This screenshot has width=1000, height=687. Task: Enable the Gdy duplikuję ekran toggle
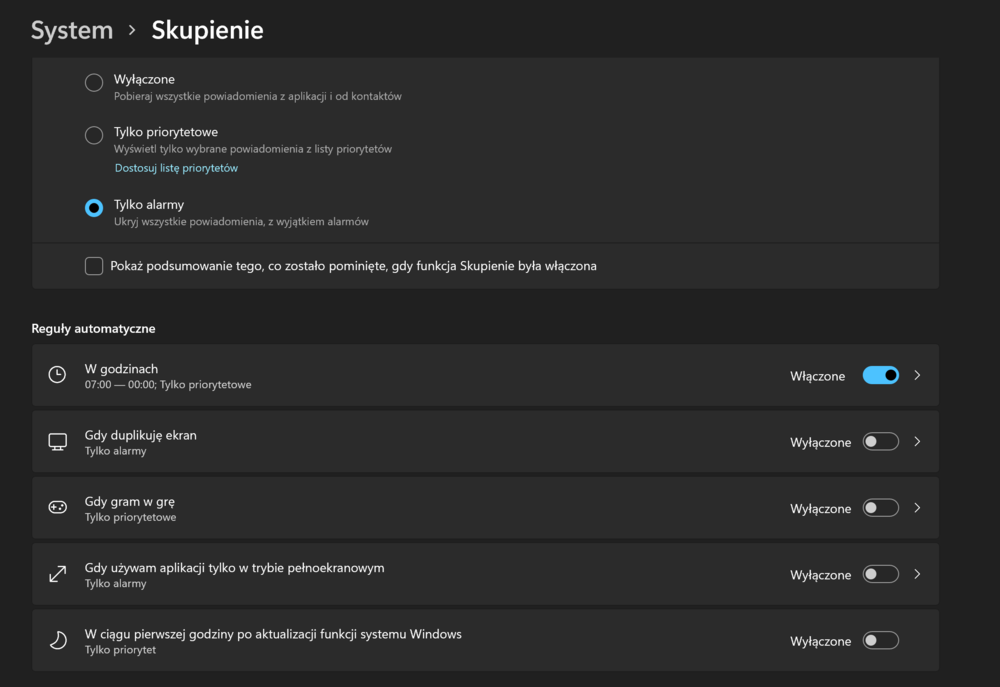[880, 442]
